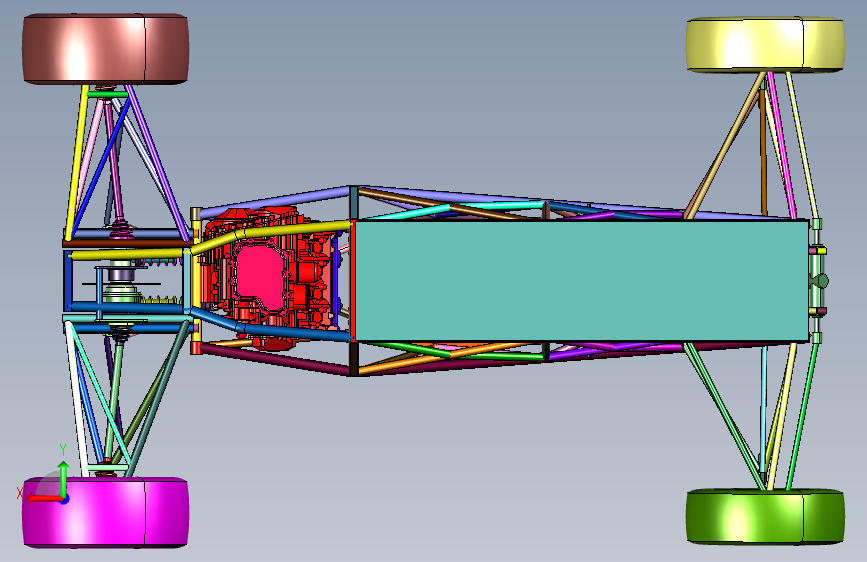Viewport: 867px width, 562px height.
Task: Select the pale yellow wheel
Action: pos(765,44)
